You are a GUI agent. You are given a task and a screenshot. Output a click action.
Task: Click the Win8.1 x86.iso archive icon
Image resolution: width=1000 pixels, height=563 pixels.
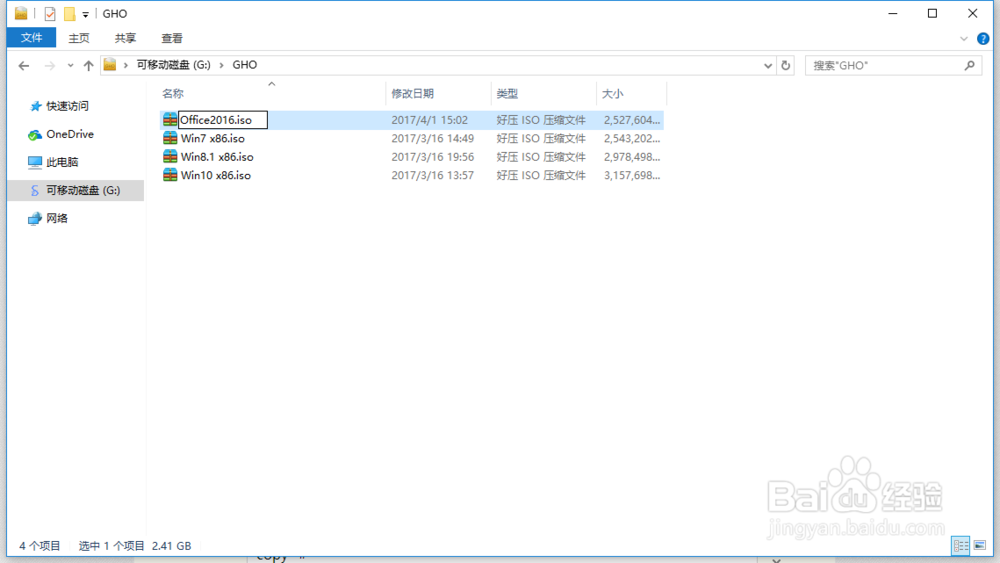[170, 156]
